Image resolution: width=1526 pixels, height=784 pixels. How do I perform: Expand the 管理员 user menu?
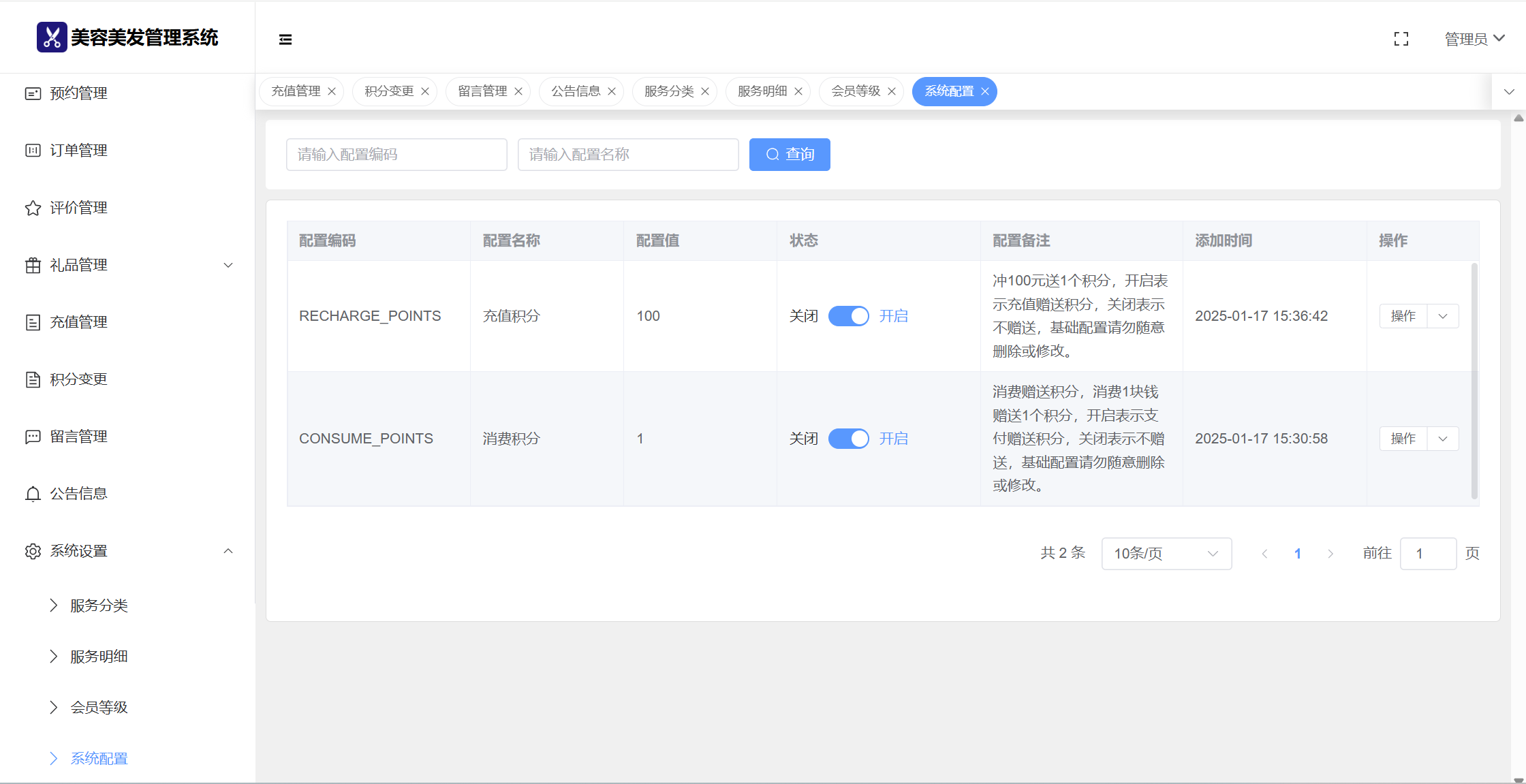click(x=1474, y=39)
